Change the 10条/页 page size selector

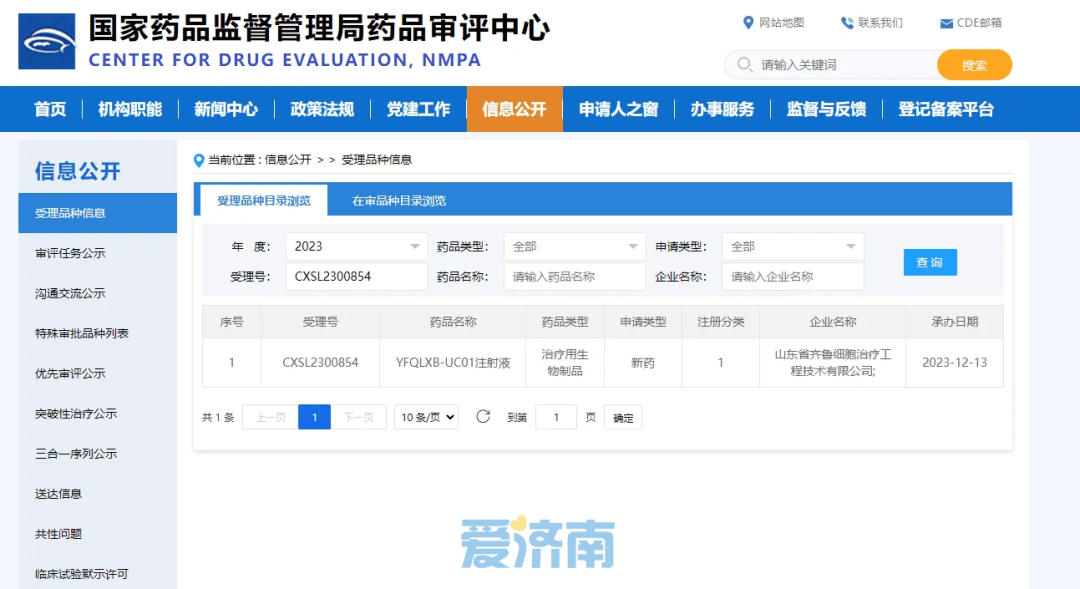[x=426, y=417]
